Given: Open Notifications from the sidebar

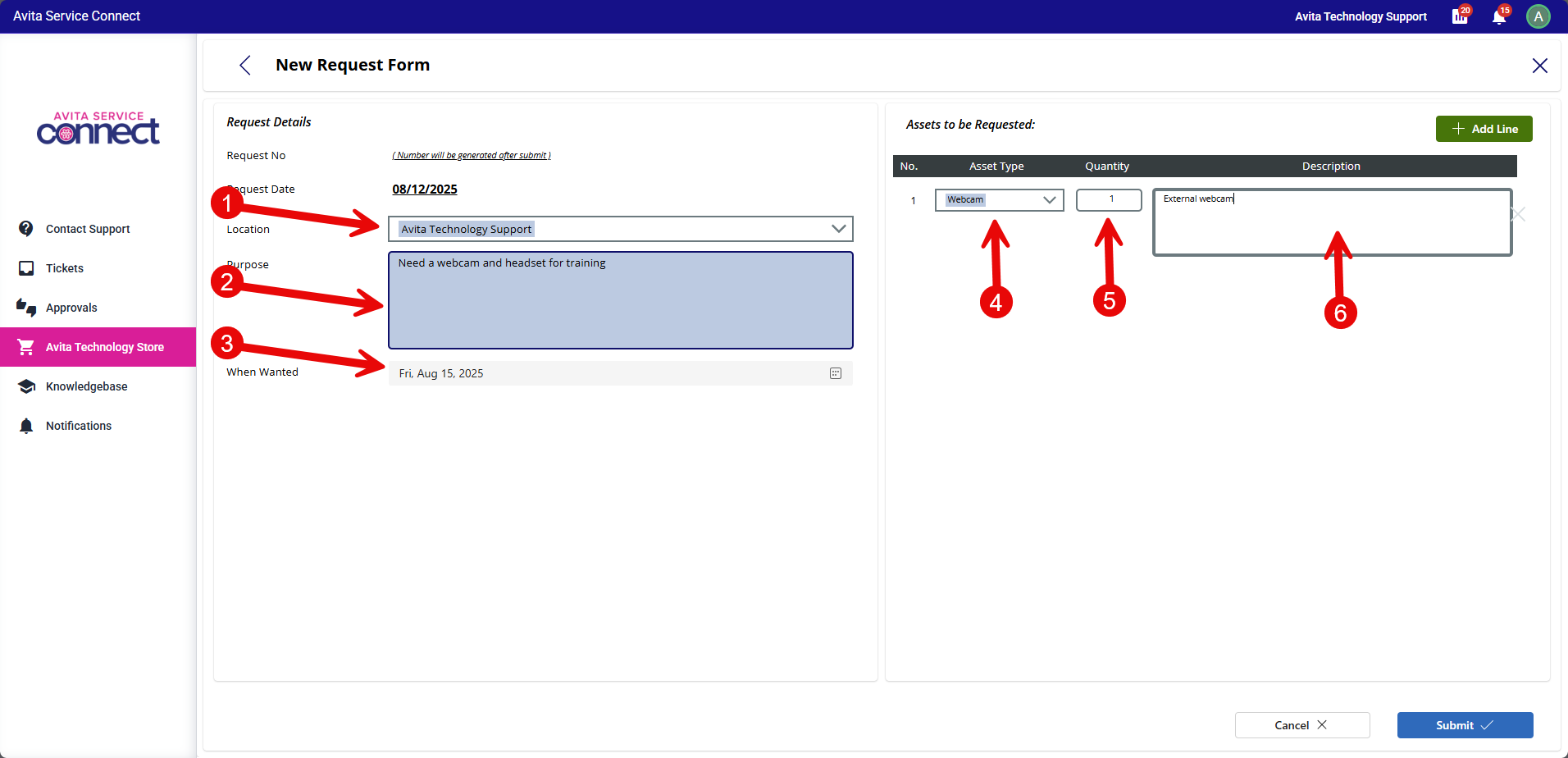Looking at the screenshot, I should 98,426.
